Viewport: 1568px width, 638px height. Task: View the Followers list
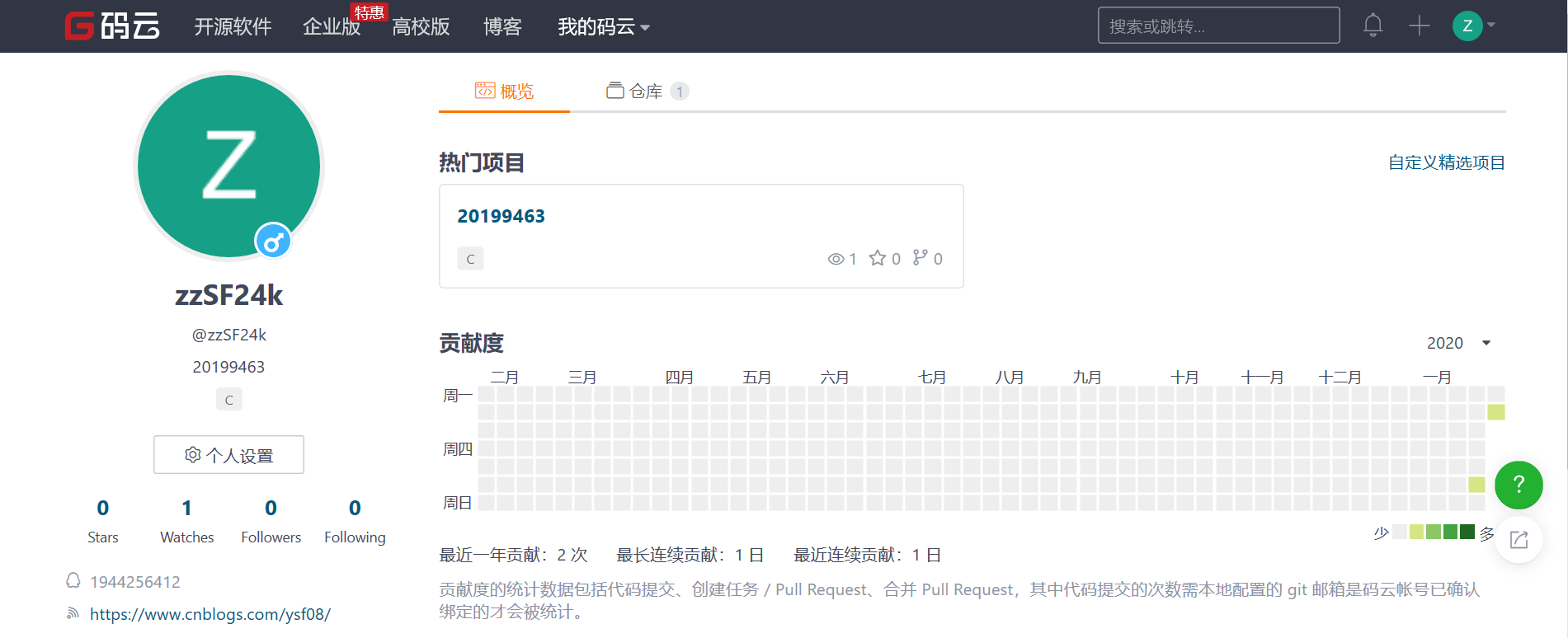point(271,522)
